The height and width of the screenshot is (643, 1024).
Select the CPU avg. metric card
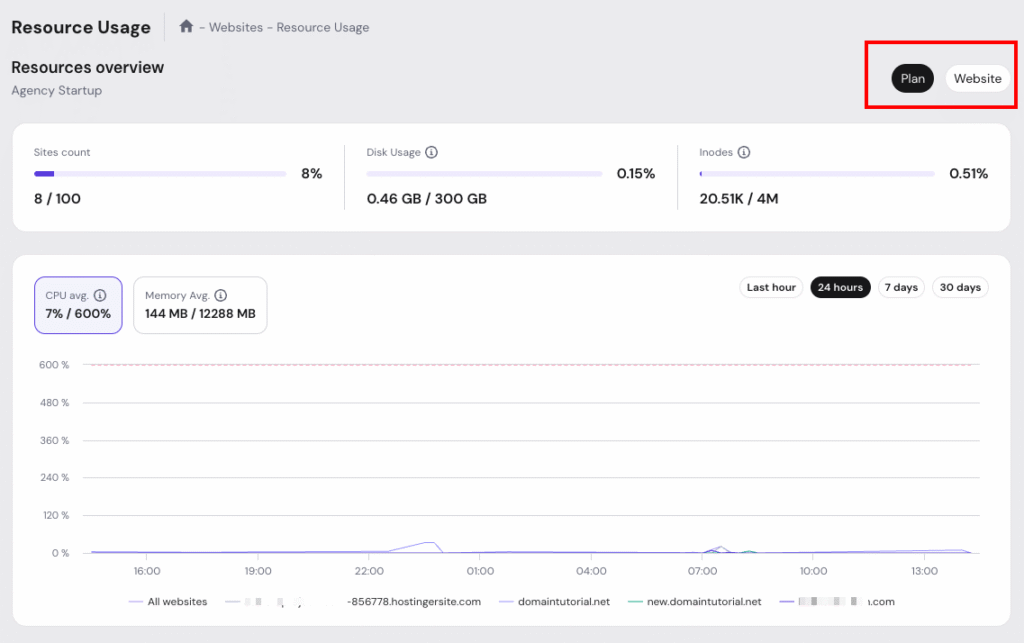pos(78,305)
